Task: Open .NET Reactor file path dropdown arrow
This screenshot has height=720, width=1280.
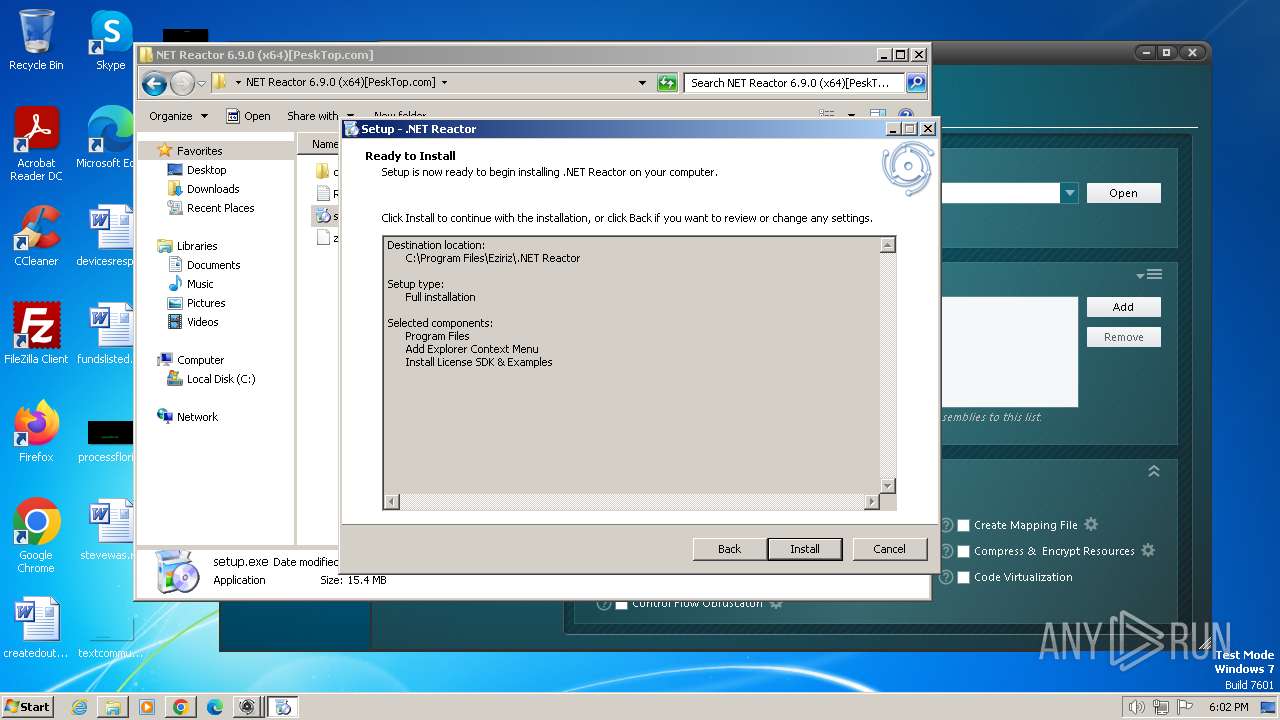Action: [x=1069, y=193]
